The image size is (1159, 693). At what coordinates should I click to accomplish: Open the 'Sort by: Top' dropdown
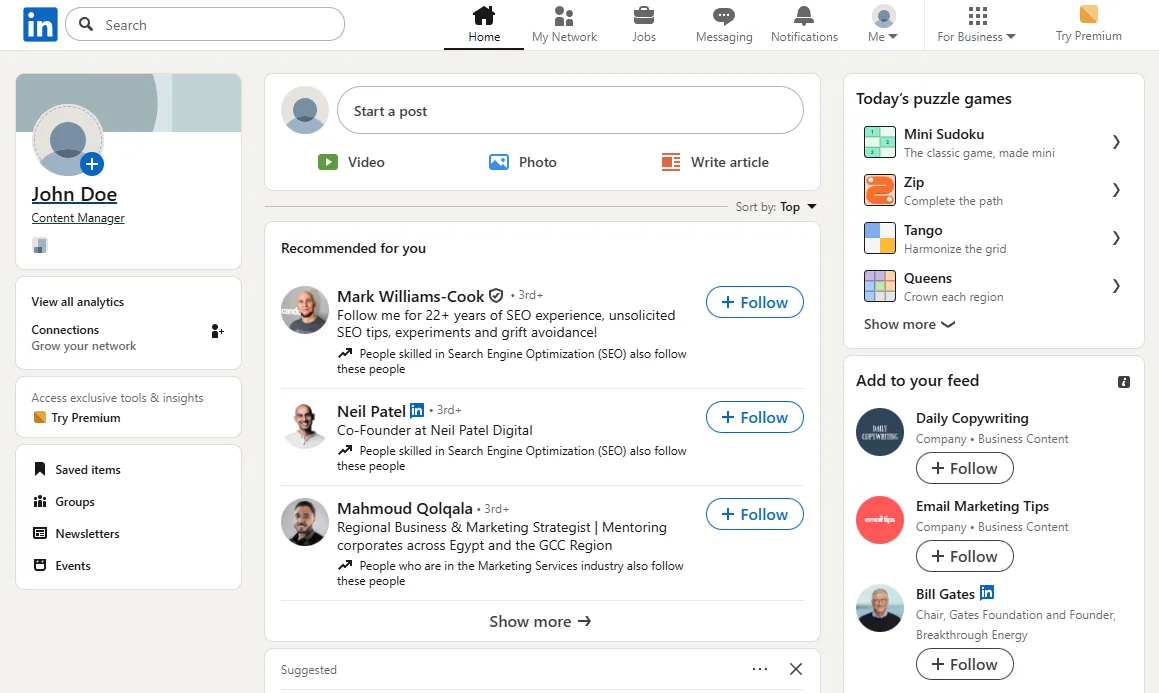coord(775,207)
